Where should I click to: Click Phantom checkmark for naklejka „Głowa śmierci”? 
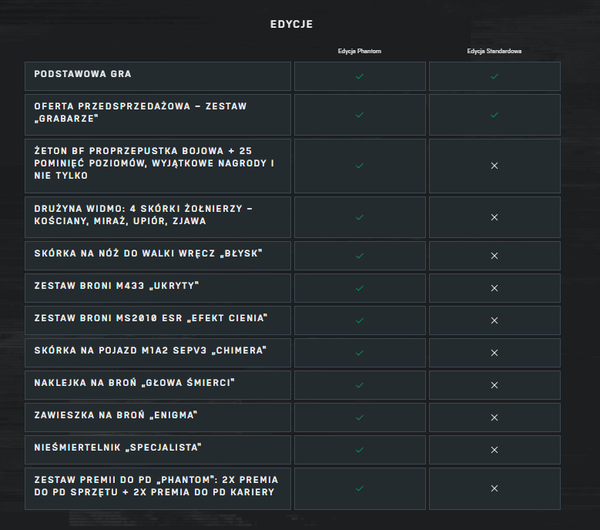pyautogui.click(x=359, y=385)
